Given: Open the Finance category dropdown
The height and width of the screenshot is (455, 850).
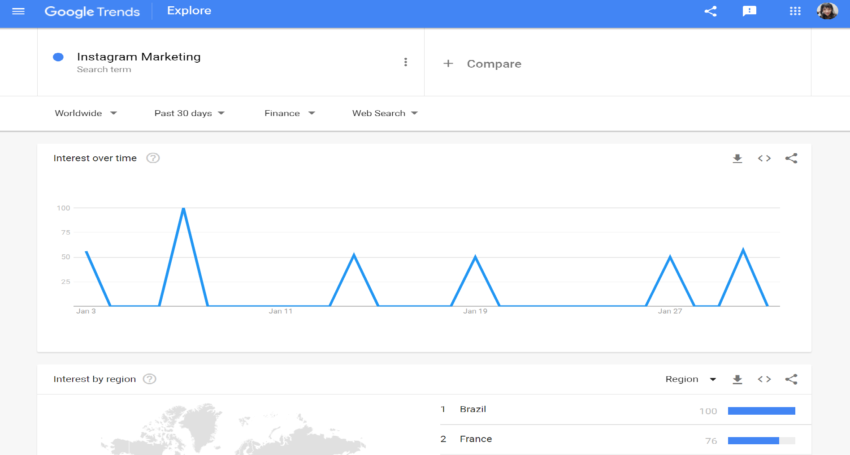Looking at the screenshot, I should click(x=289, y=113).
